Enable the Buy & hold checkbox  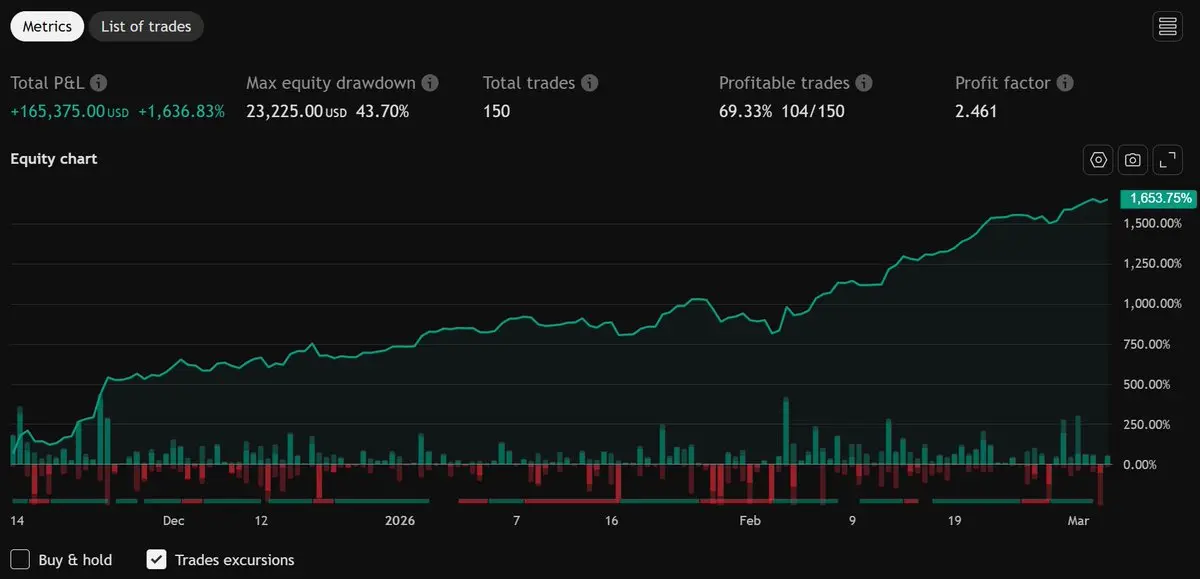pos(20,559)
